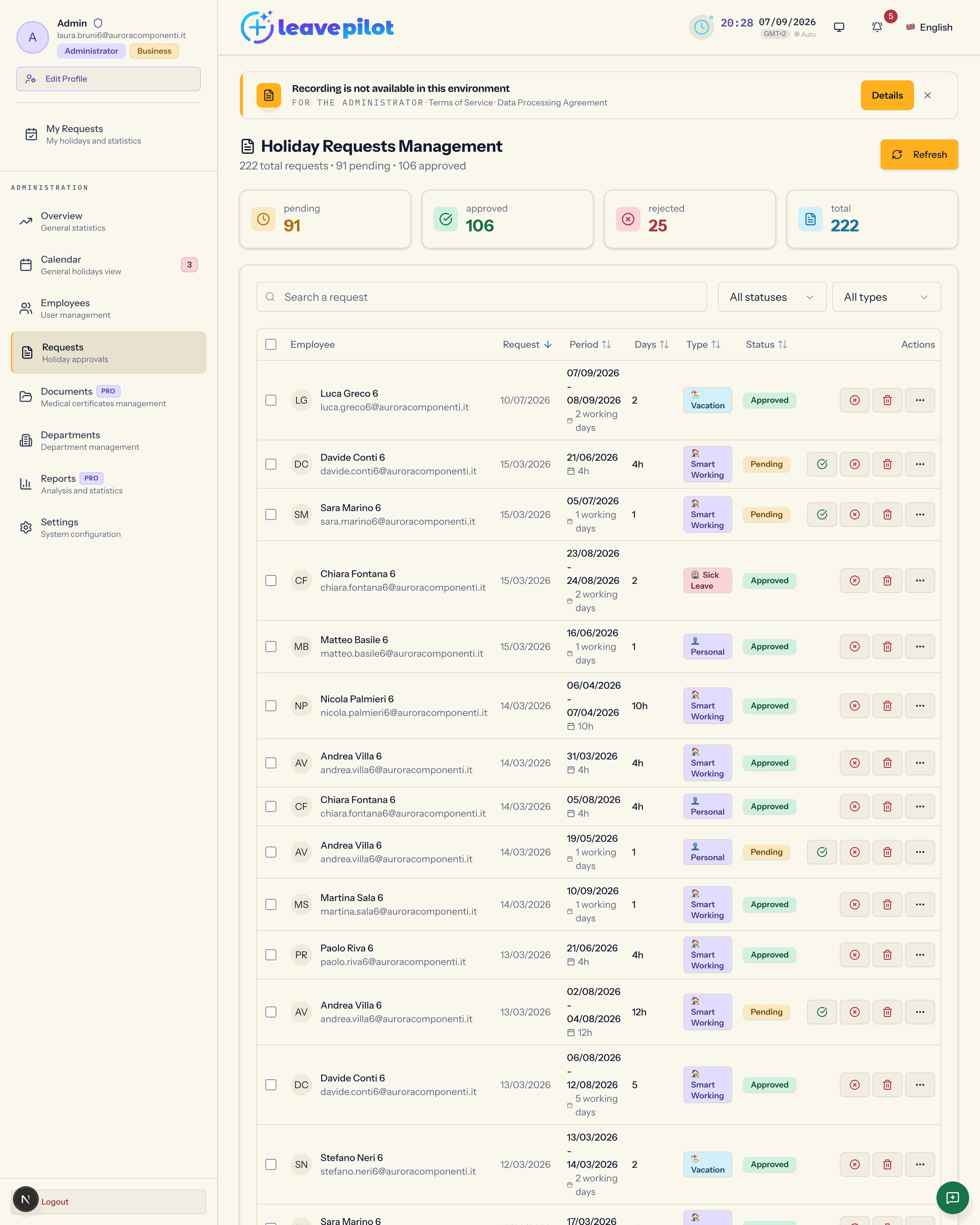Approve Andrea Villa's 19/05/2026 personal request
This screenshot has width=980, height=1225.
(821, 852)
